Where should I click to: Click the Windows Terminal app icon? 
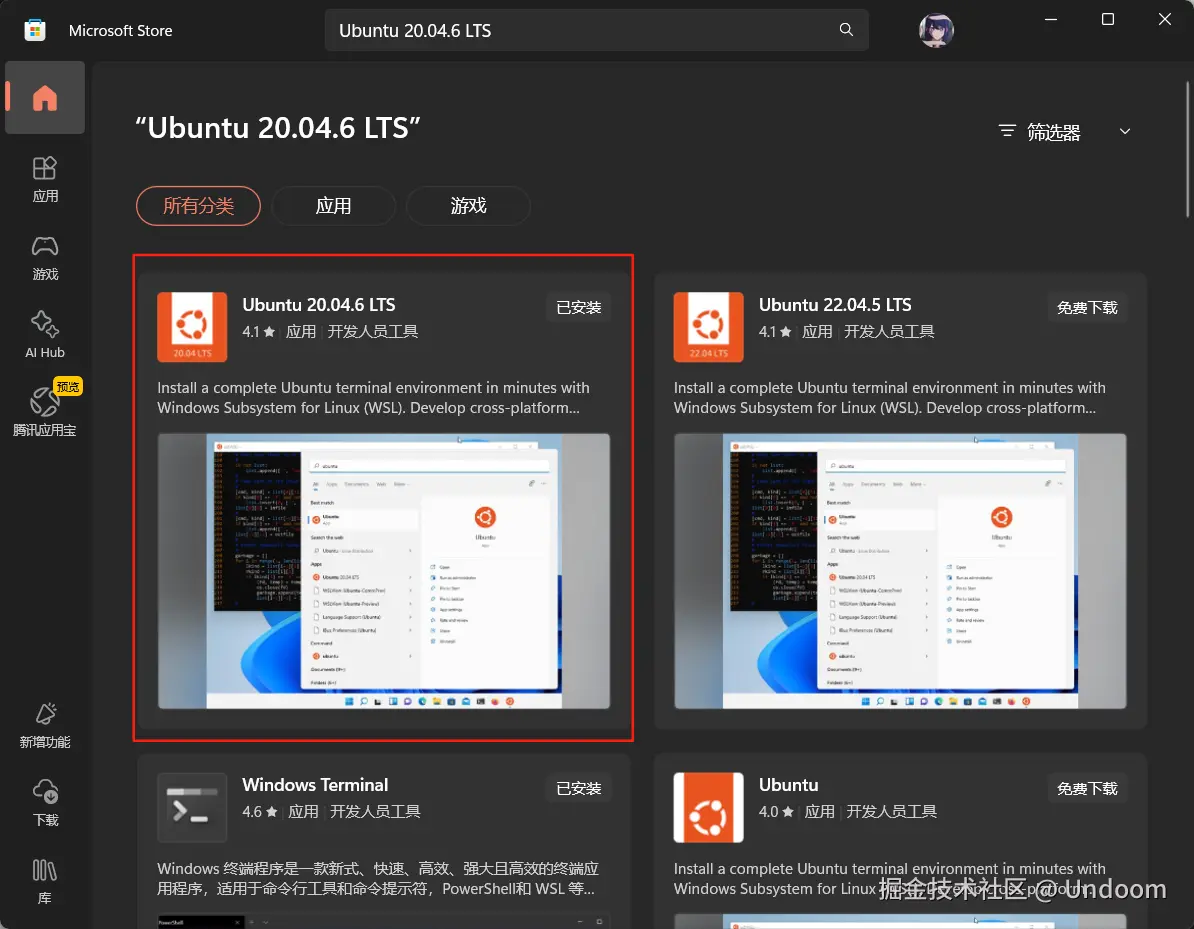tap(192, 807)
